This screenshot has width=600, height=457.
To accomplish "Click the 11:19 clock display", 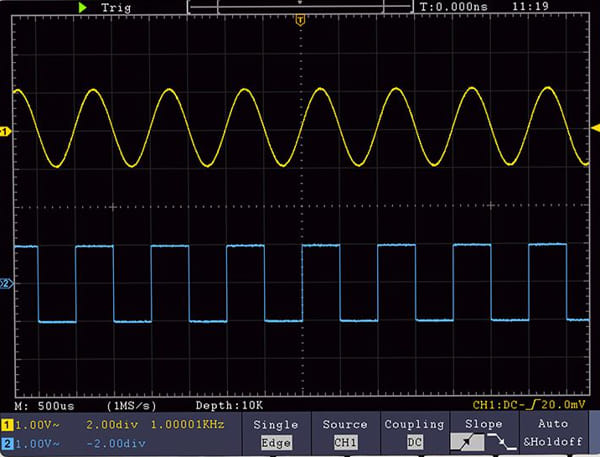I will point(530,6).
